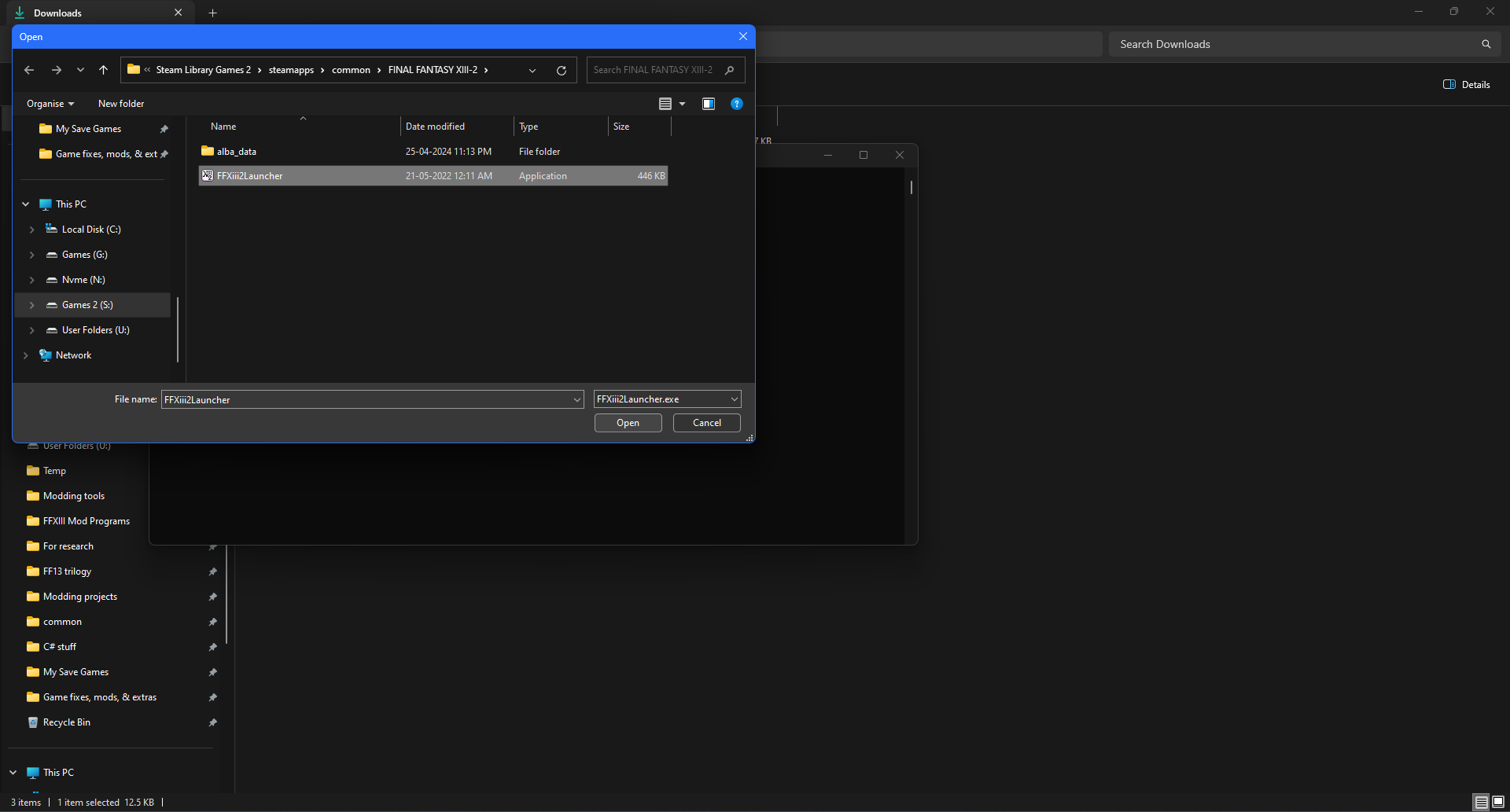Viewport: 1510px width, 812px height.
Task: Open Modding projects folder in sidebar
Action: click(x=80, y=597)
